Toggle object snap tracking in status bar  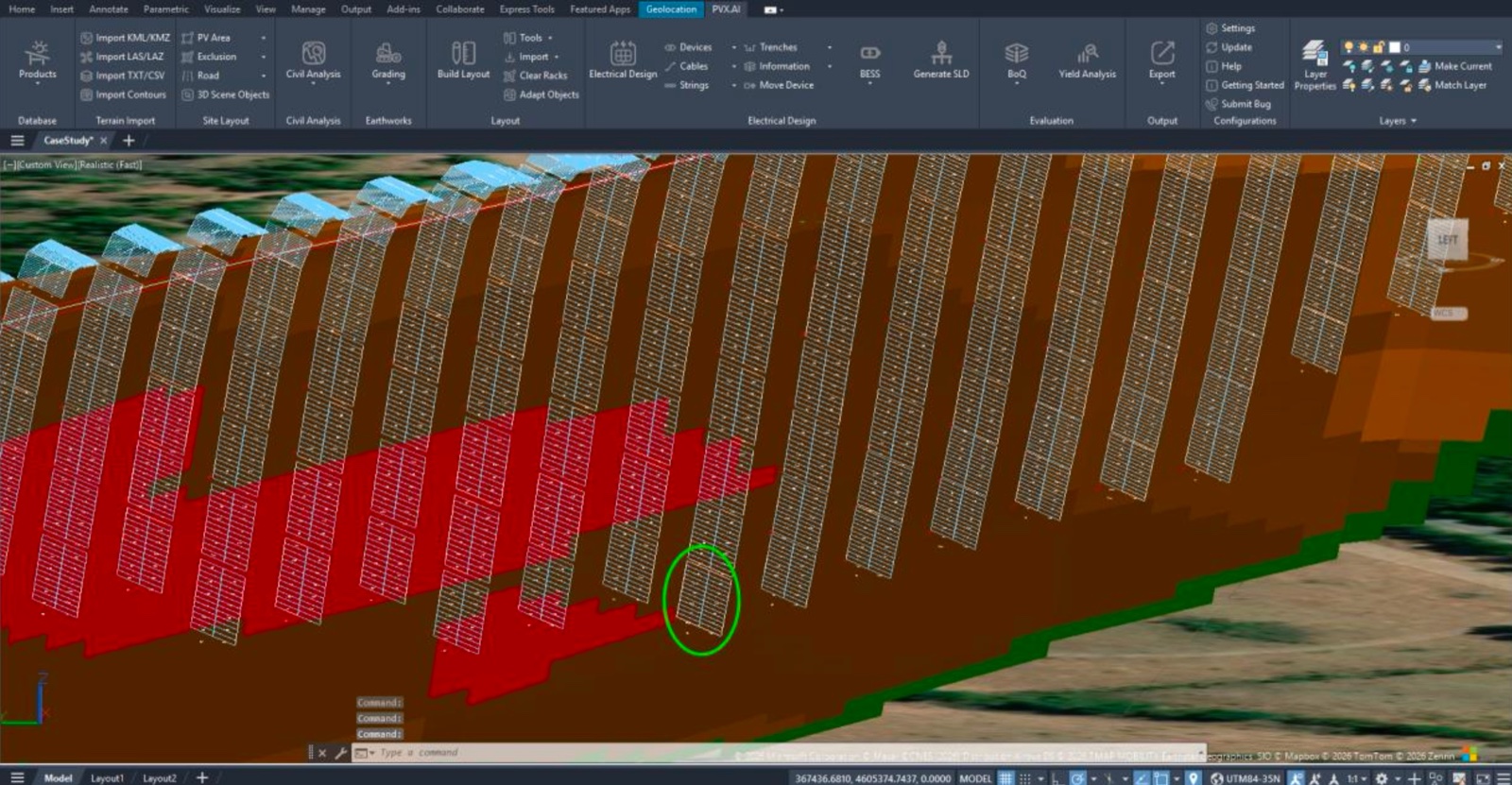click(x=1142, y=778)
